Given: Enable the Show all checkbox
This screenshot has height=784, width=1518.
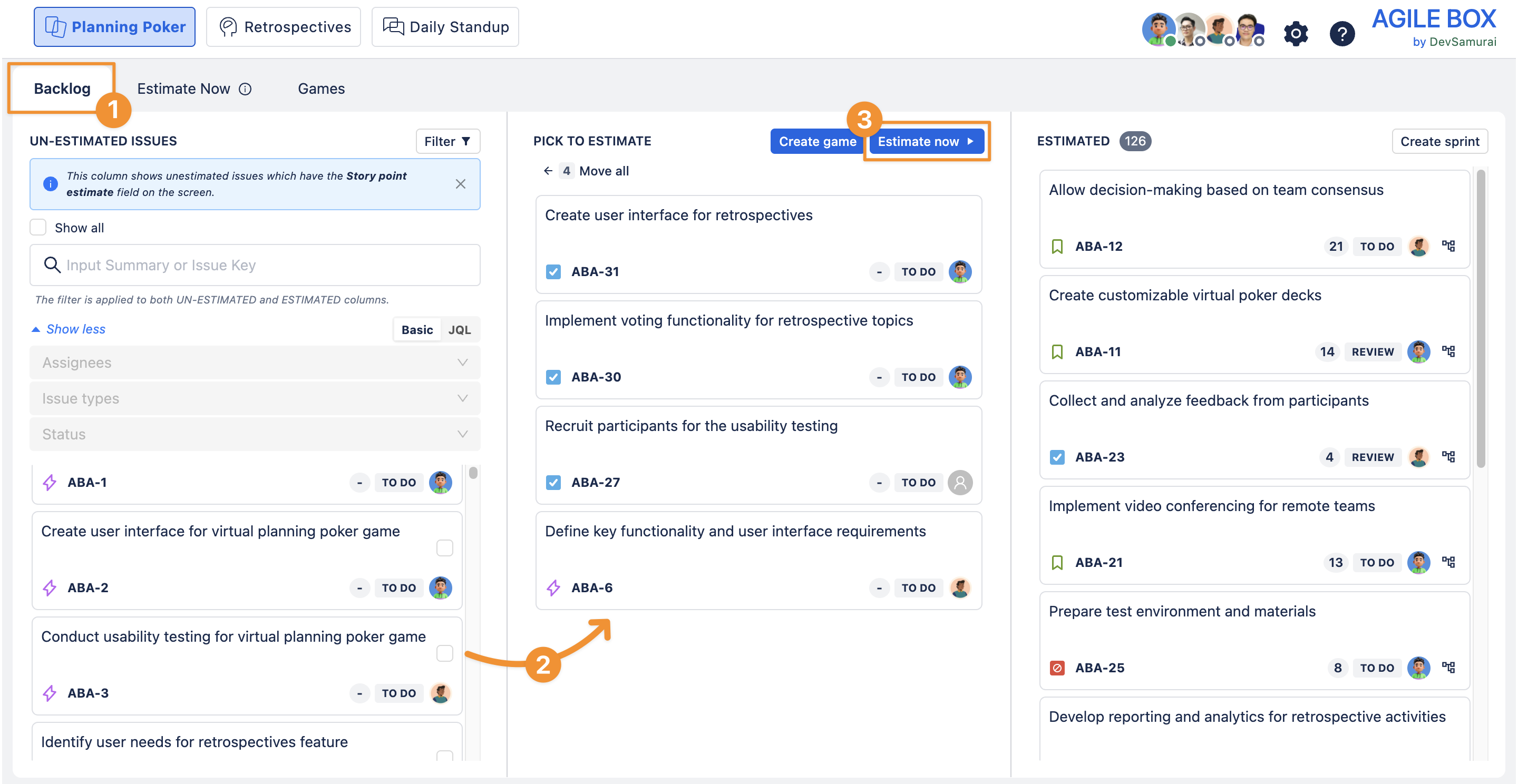Looking at the screenshot, I should 38,228.
